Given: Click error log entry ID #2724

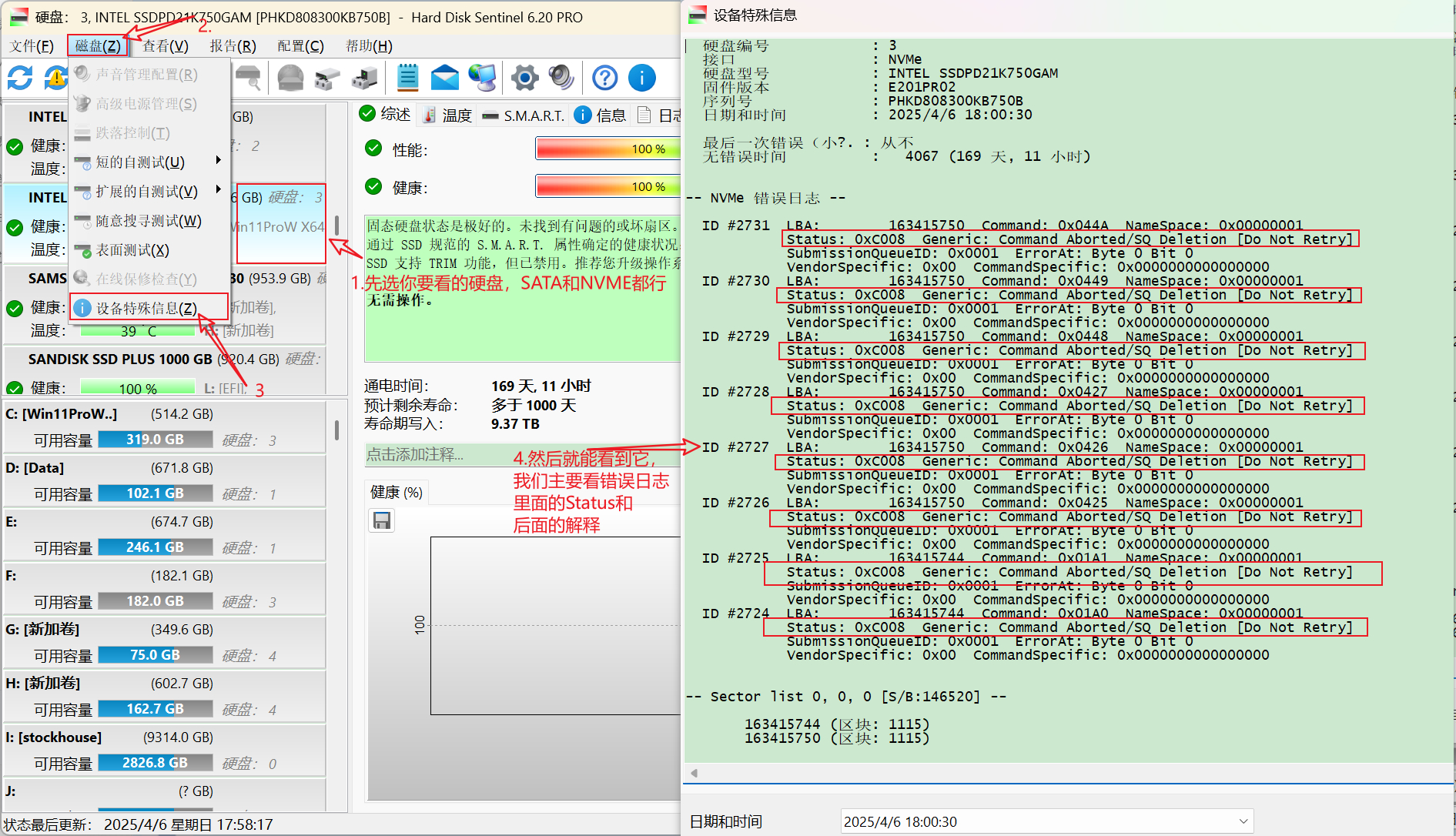Looking at the screenshot, I should click(x=735, y=614).
